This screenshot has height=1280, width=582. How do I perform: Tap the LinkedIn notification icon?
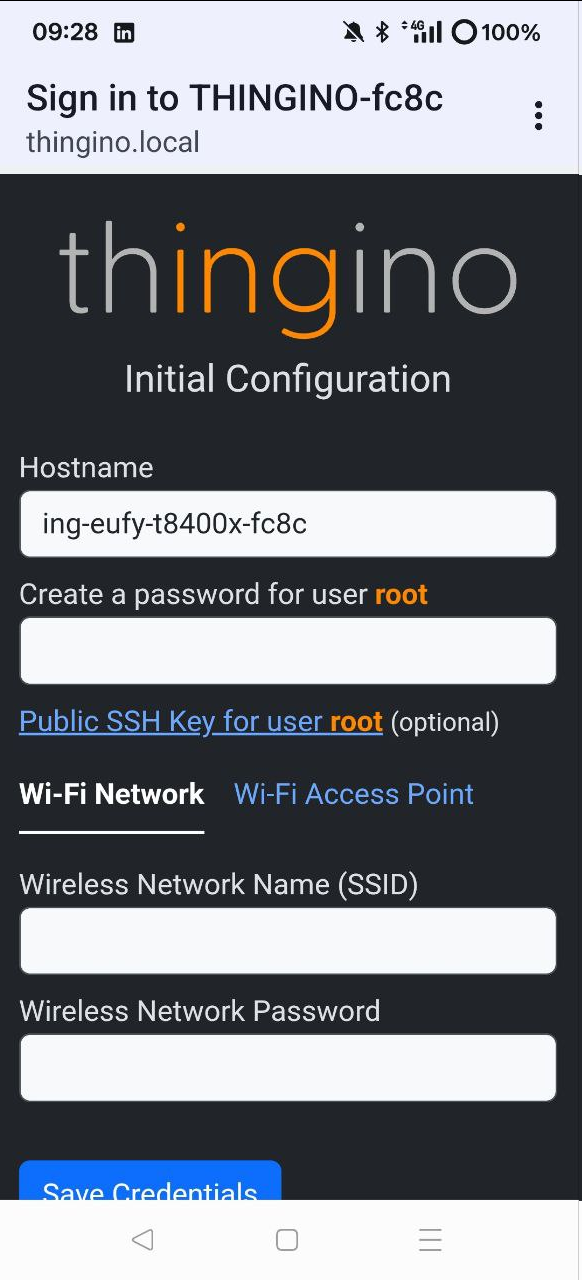124,33
